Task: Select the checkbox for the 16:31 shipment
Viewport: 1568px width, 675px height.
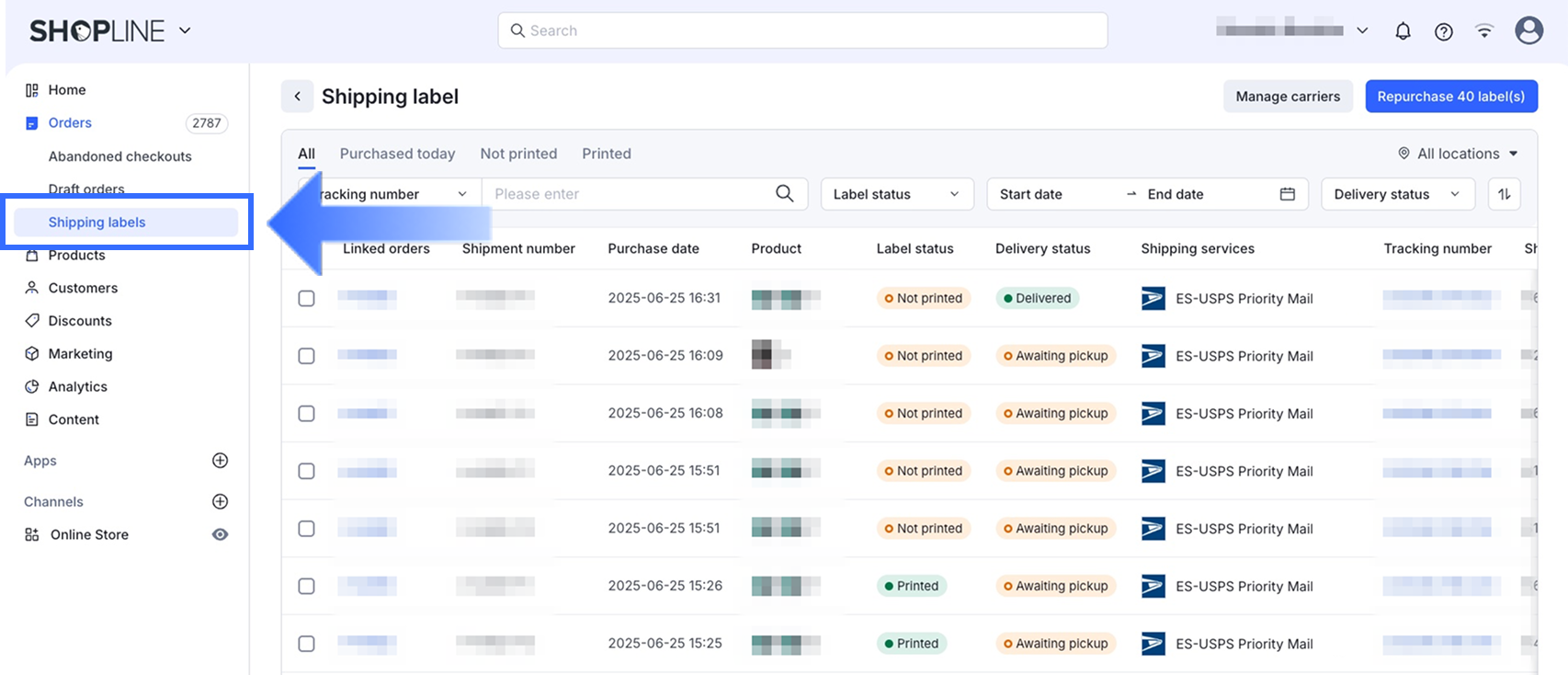Action: [x=307, y=299]
